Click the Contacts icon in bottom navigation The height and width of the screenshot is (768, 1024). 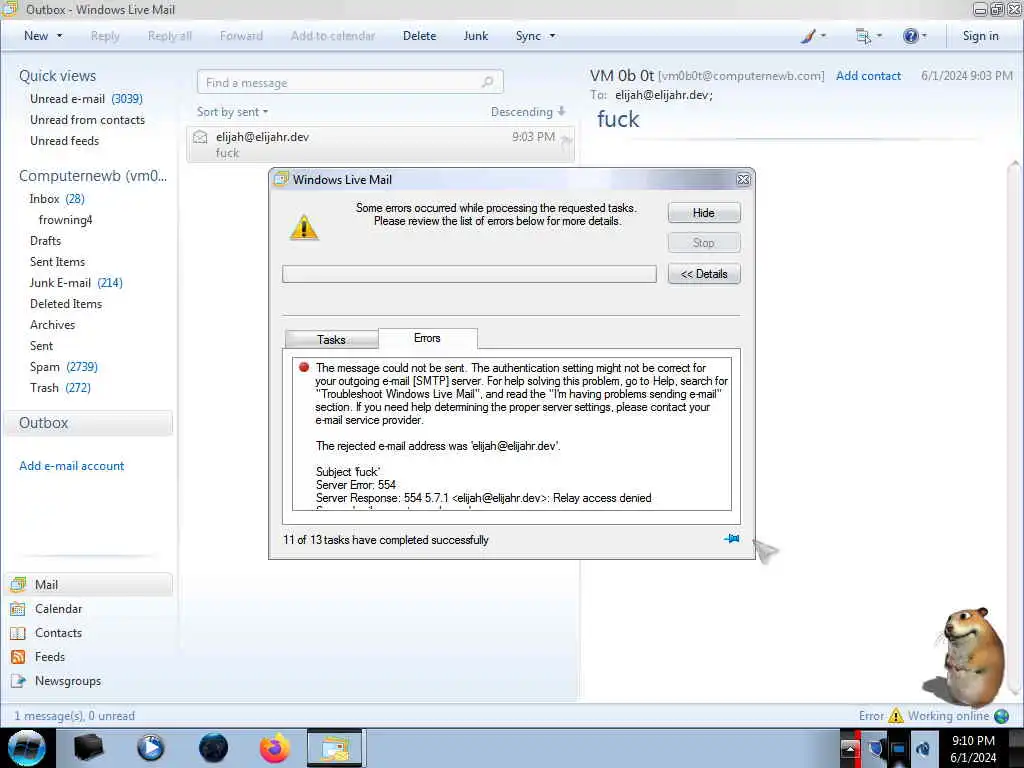(18, 633)
